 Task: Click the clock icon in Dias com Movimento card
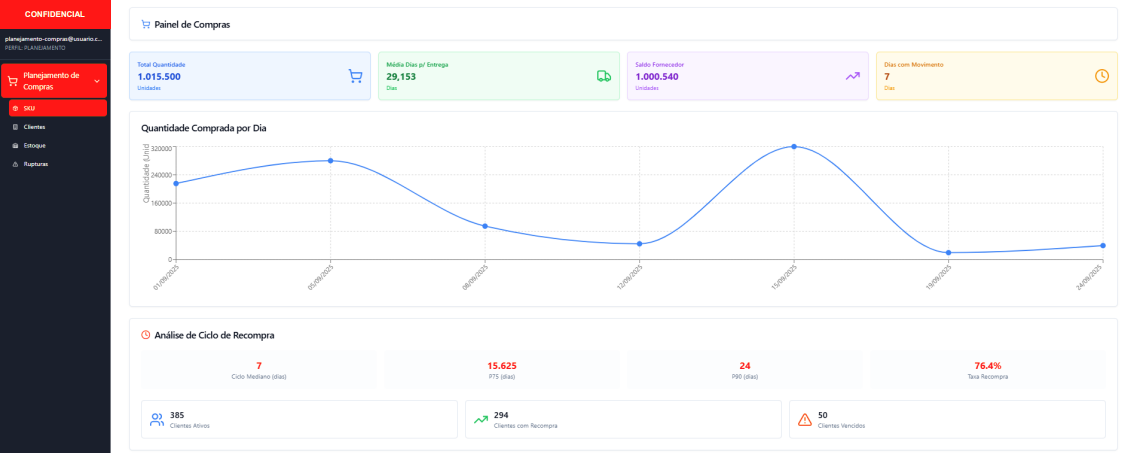[1101, 76]
